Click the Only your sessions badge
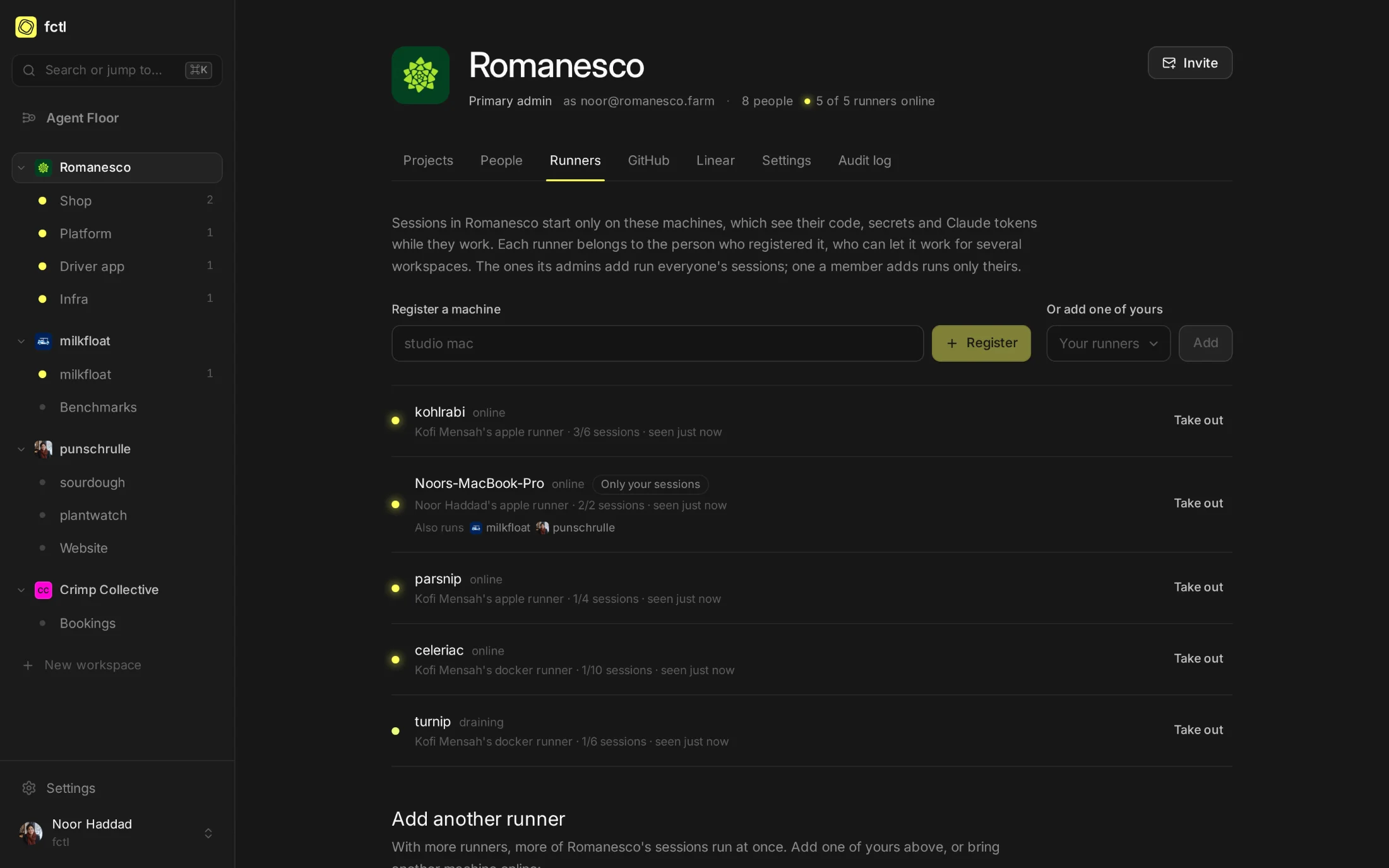The image size is (1389, 868). [650, 484]
